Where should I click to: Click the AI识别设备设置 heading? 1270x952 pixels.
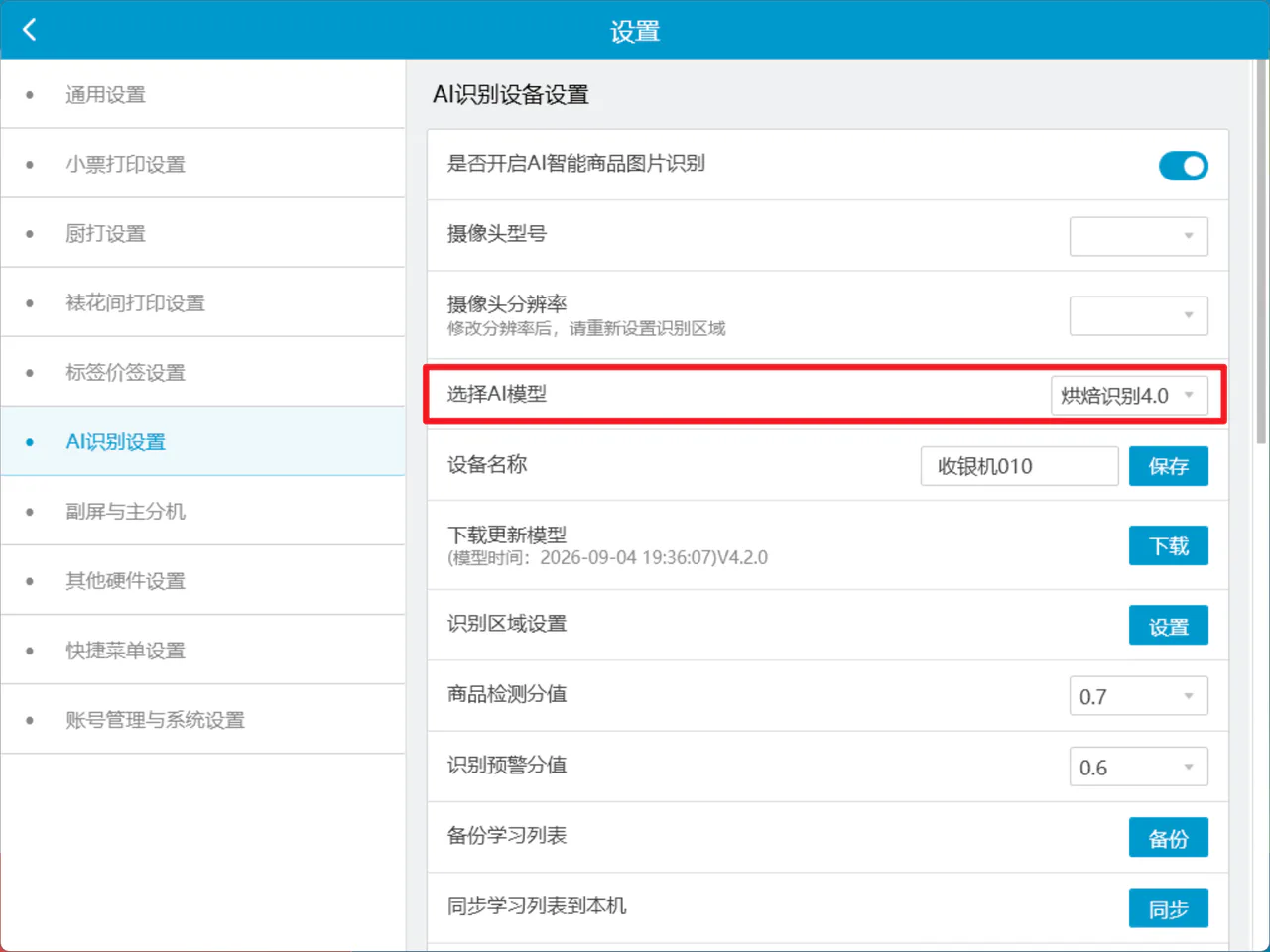[511, 94]
